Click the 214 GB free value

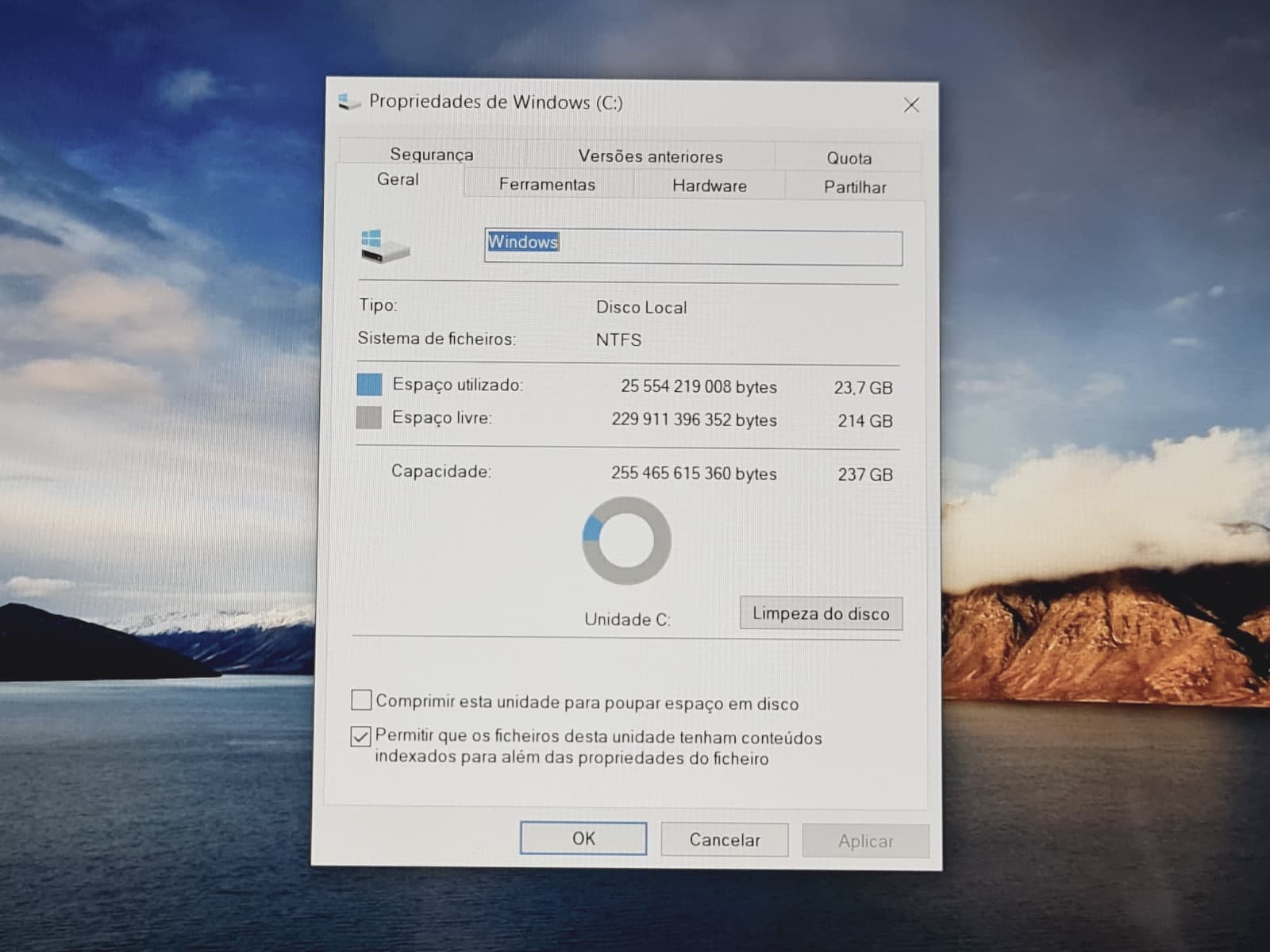click(x=865, y=421)
